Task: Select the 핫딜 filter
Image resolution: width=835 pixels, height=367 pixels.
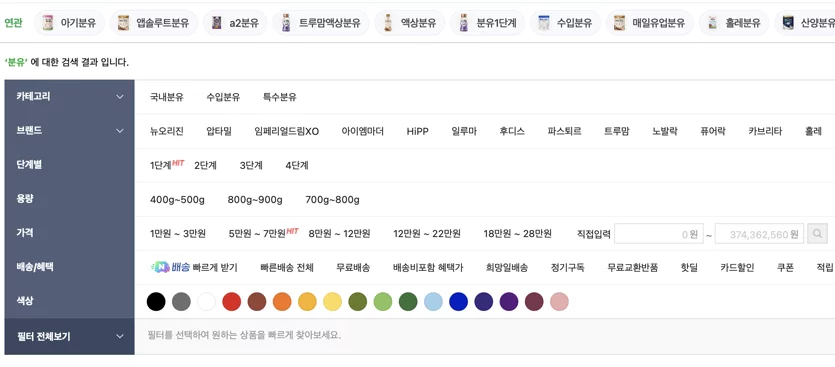Action: (689, 267)
